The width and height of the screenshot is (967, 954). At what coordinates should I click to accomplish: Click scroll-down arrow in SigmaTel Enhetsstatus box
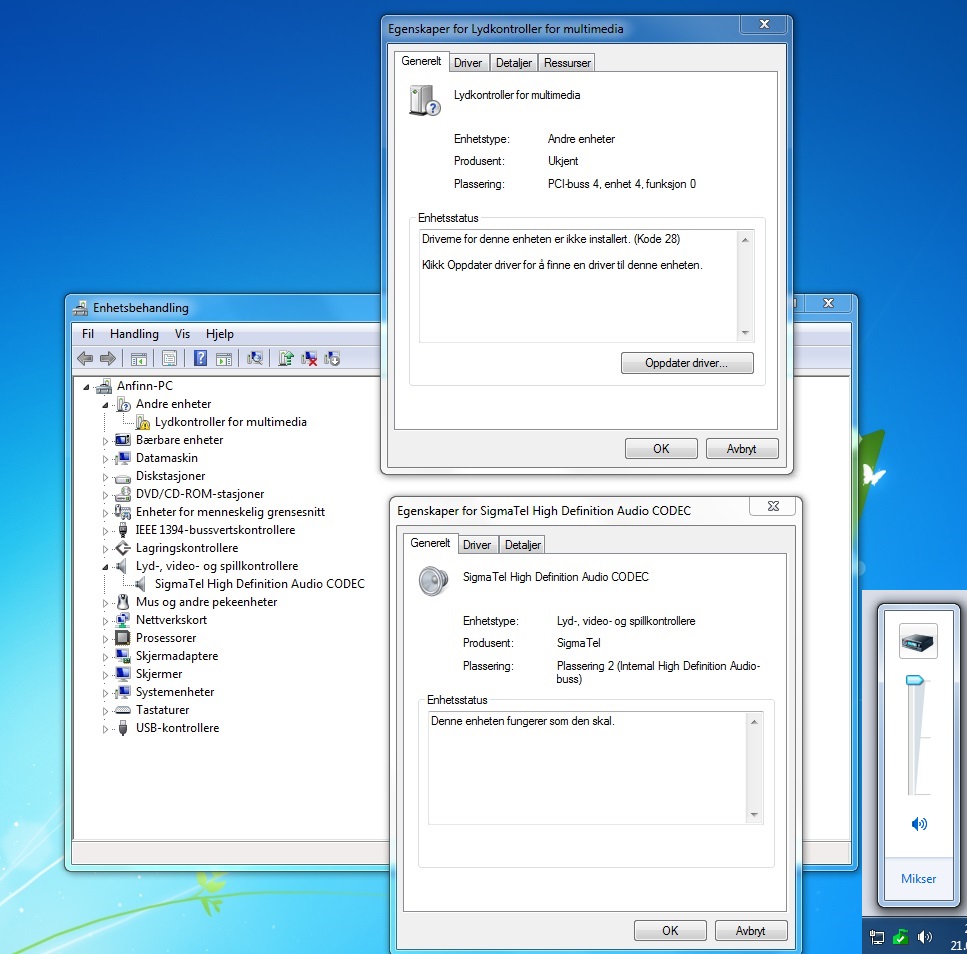pos(754,815)
